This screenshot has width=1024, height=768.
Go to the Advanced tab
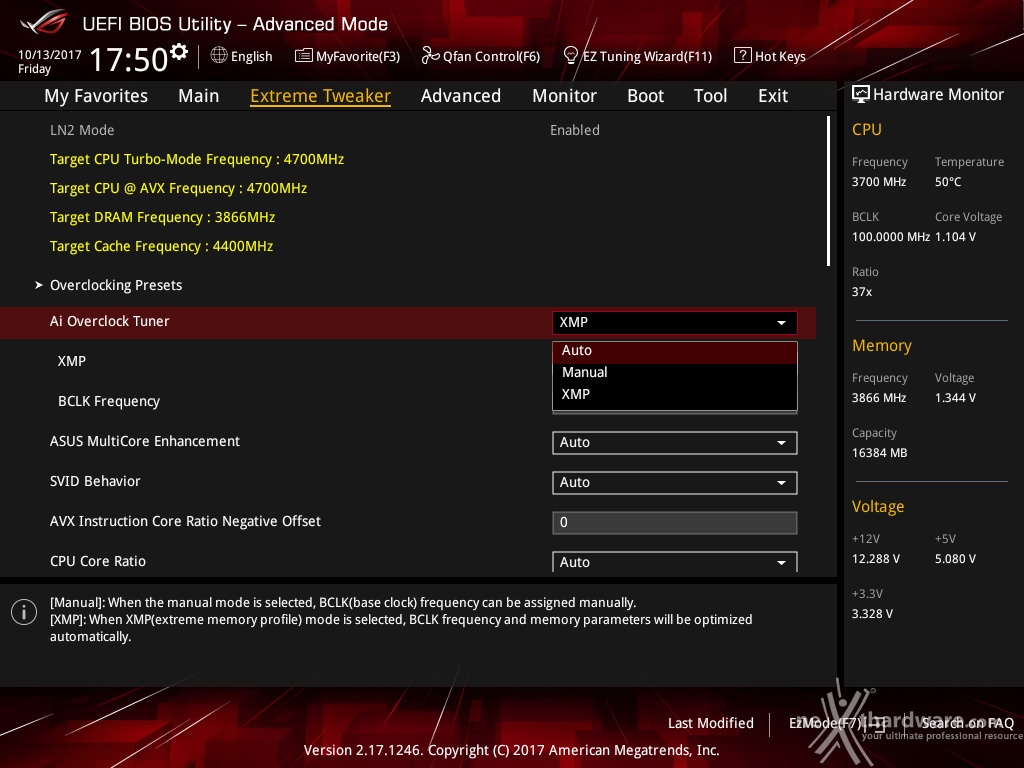coord(461,96)
